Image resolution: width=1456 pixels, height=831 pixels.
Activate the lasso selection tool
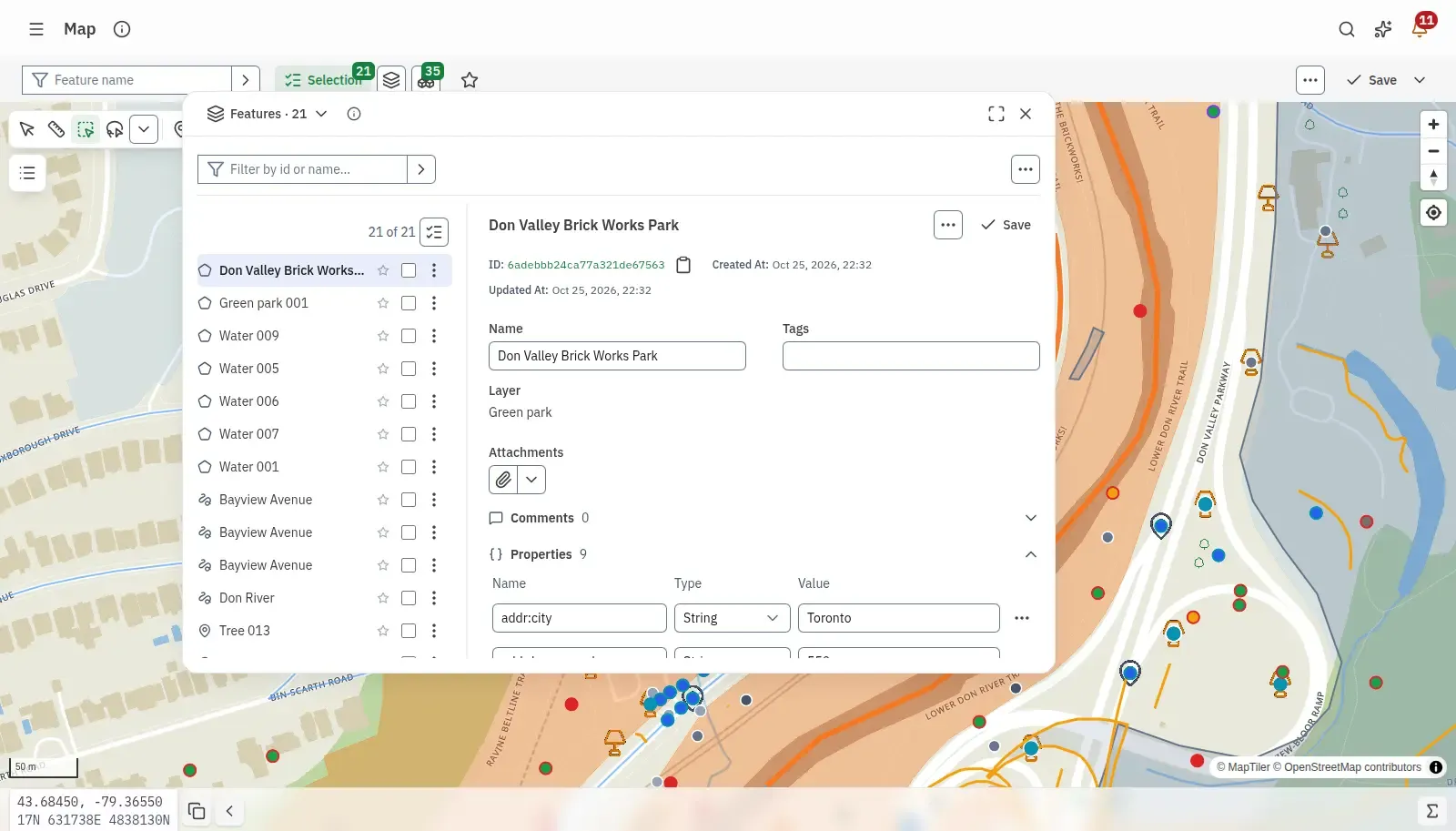115,129
